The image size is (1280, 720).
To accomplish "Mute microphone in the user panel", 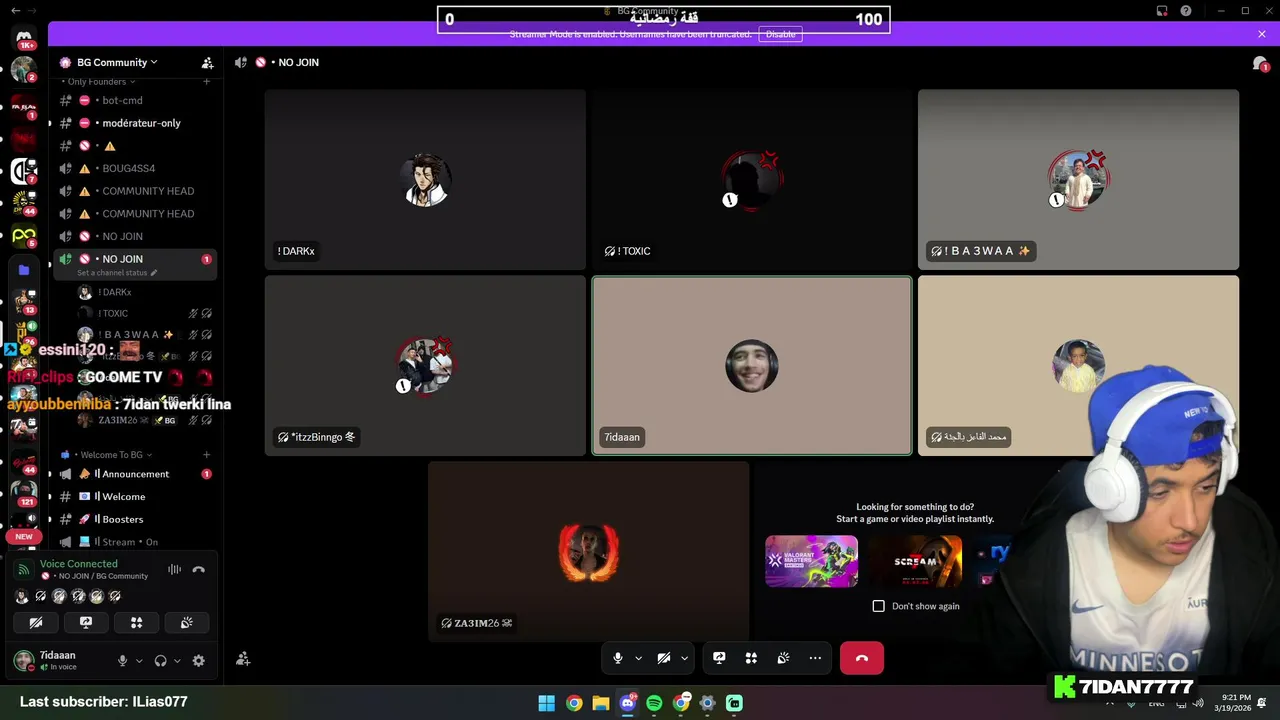I will (x=123, y=661).
